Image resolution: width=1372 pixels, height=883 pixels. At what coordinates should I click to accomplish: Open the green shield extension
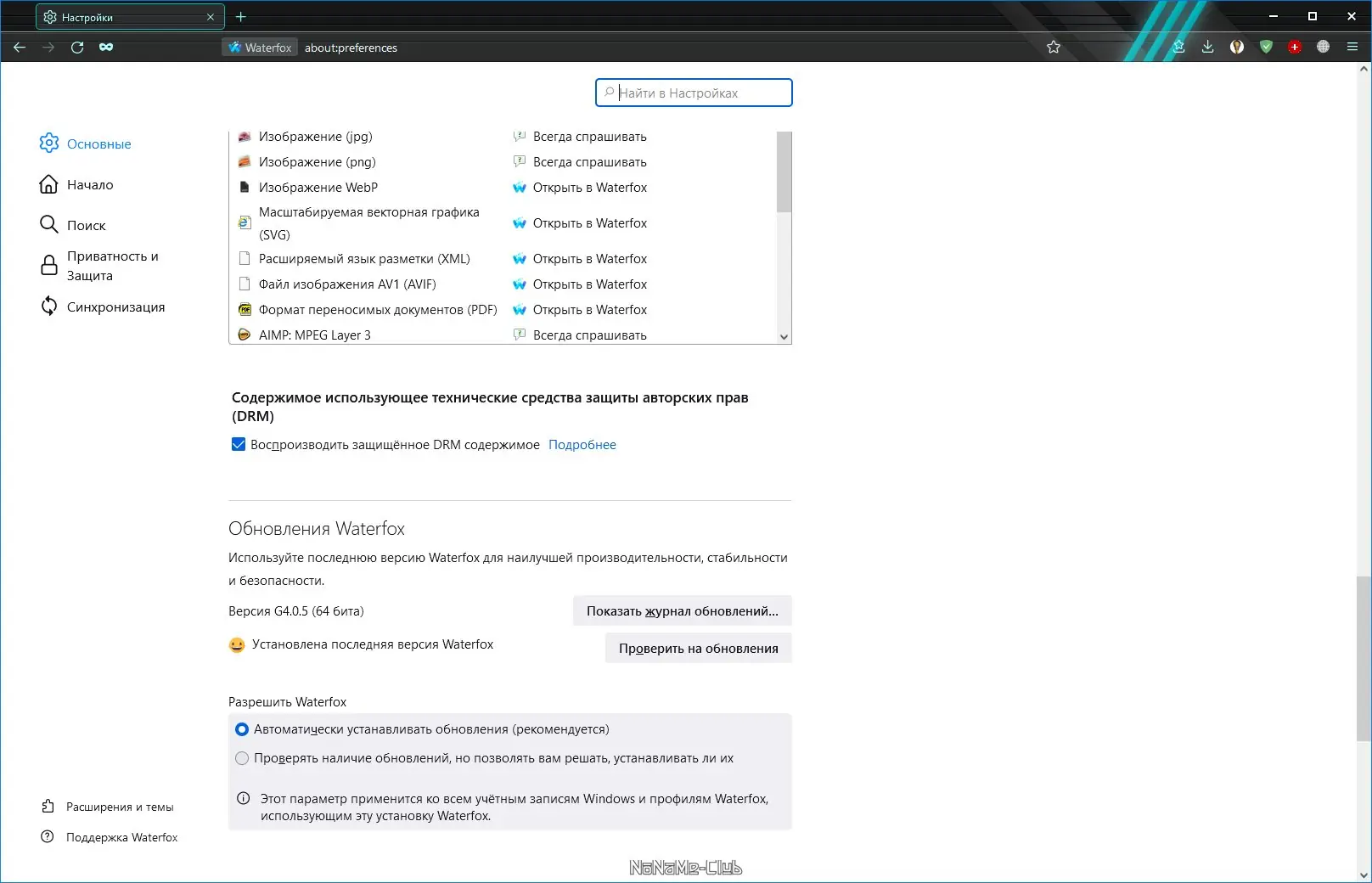tap(1266, 48)
